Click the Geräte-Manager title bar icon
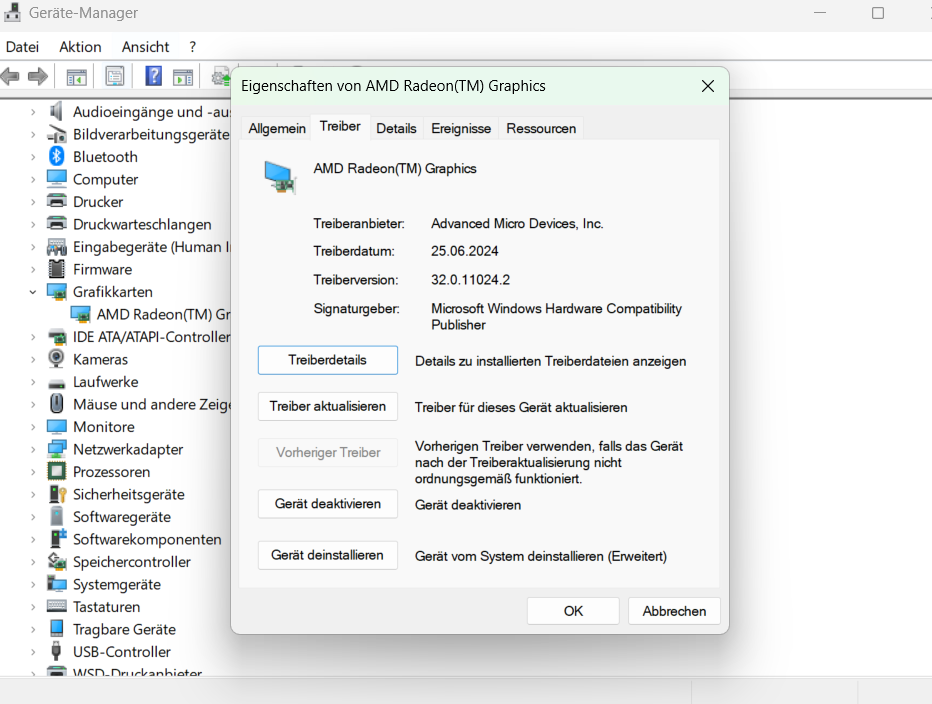Viewport: 932px width, 704px height. pyautogui.click(x=12, y=12)
